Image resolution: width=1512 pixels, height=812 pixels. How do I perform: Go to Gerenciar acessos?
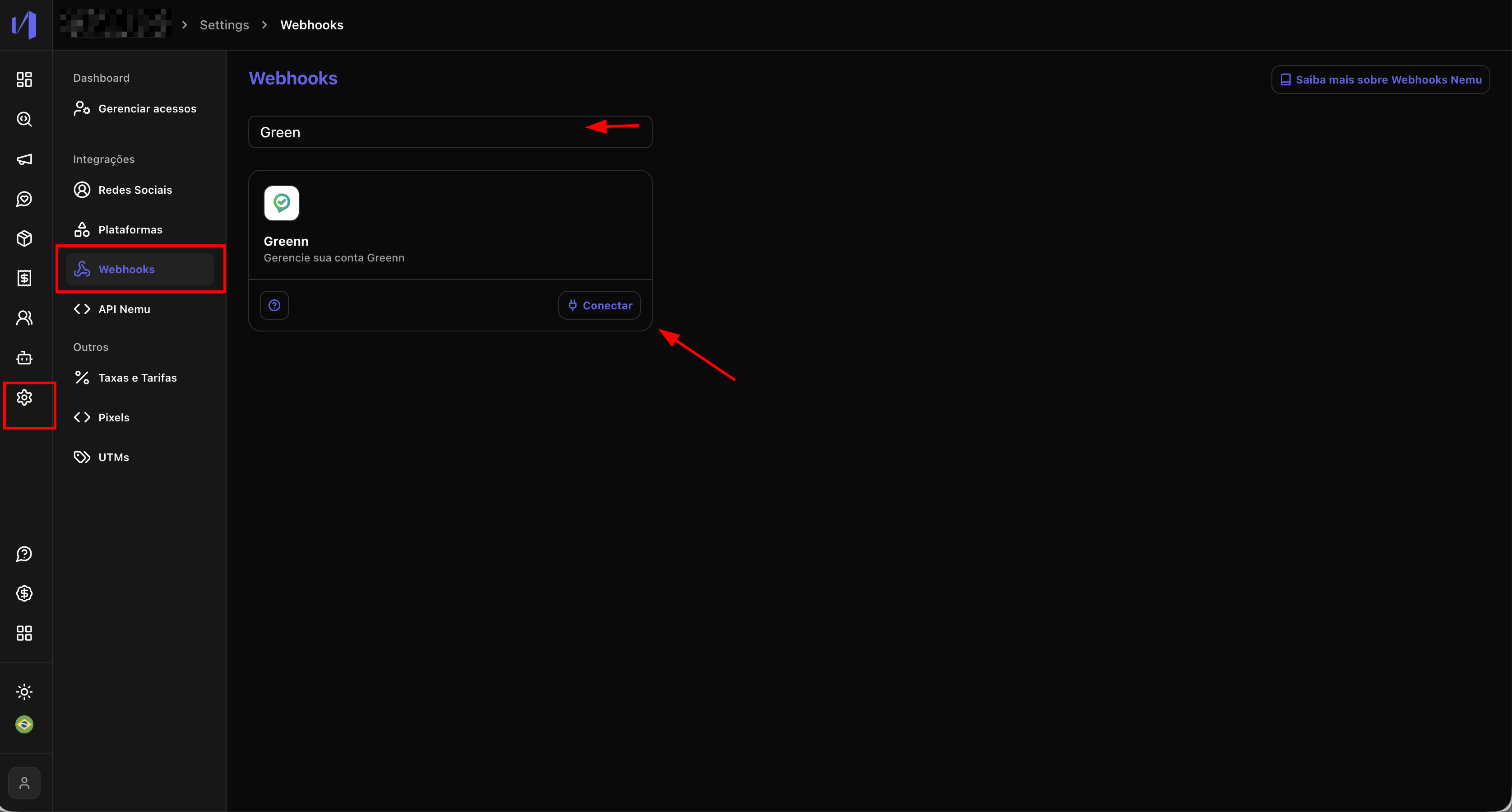click(147, 109)
